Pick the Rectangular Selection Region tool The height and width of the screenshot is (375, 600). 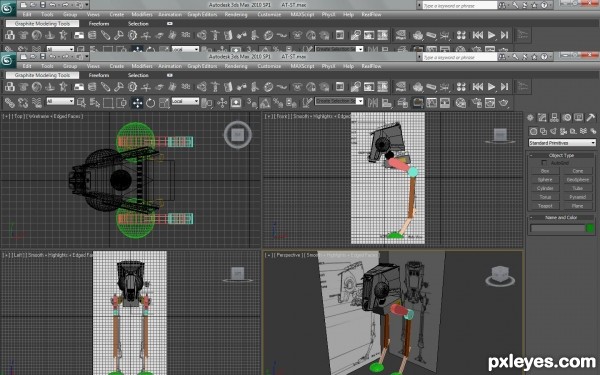point(108,103)
